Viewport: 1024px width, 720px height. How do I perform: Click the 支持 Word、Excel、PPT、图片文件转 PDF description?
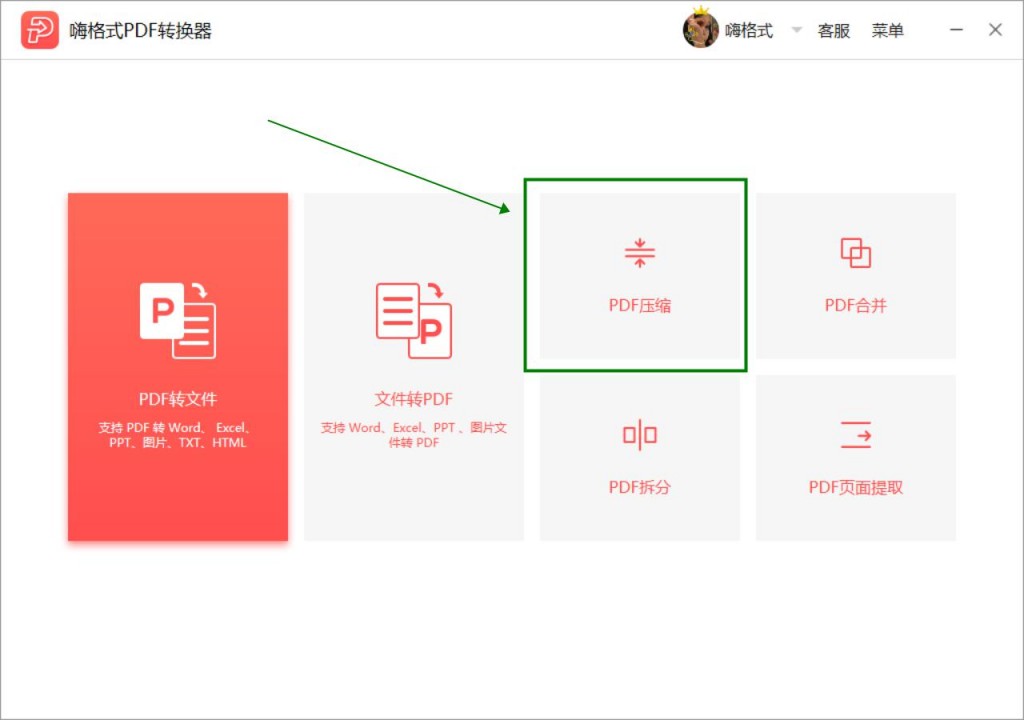pyautogui.click(x=413, y=435)
